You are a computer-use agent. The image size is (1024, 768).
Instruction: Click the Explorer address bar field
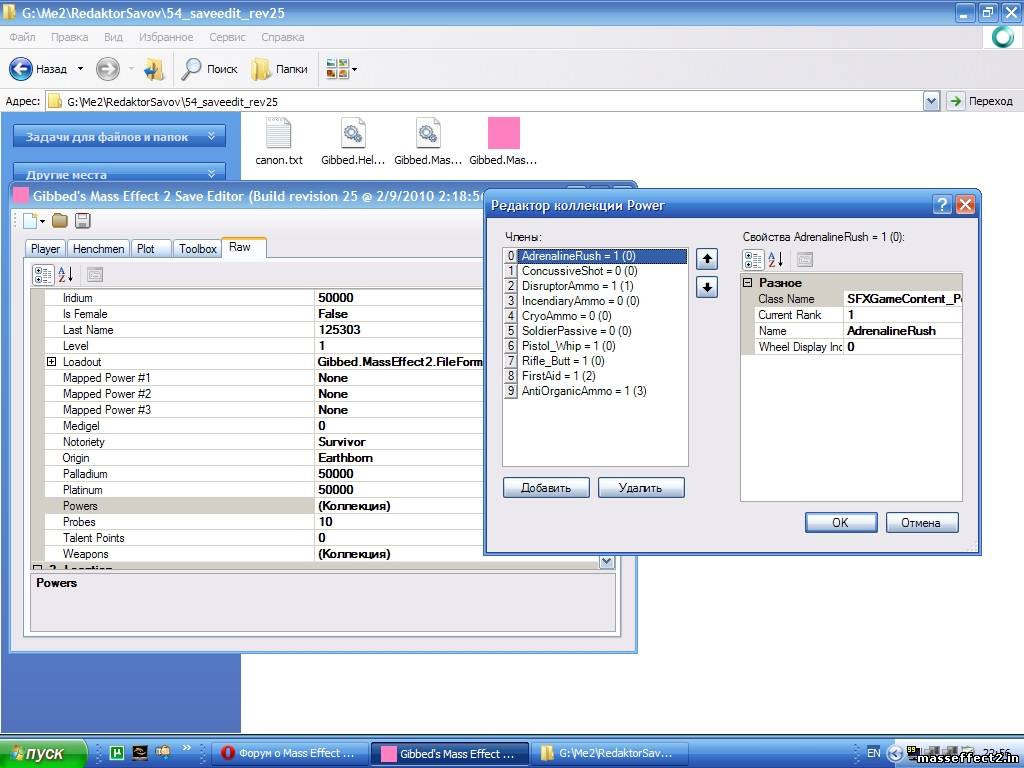[485, 101]
